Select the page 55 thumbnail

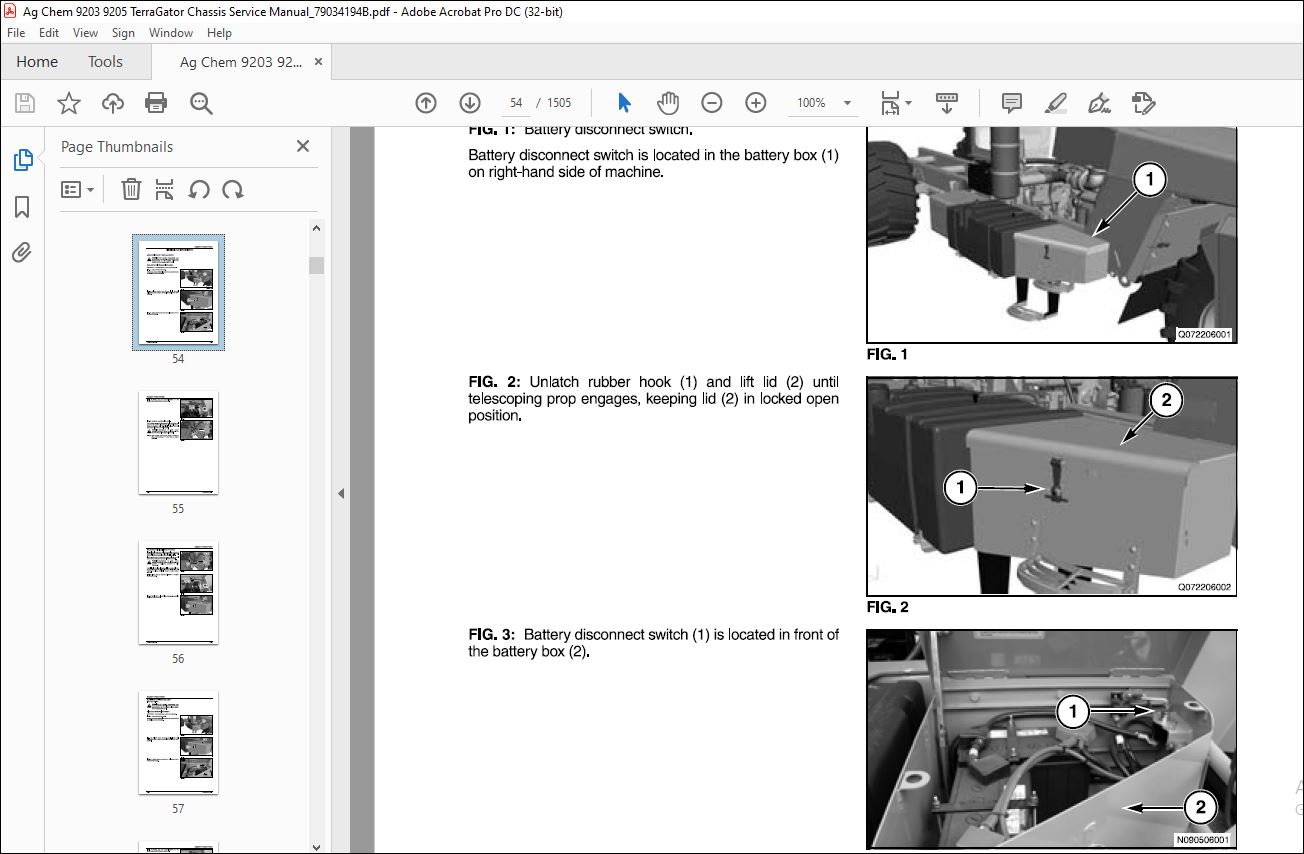pyautogui.click(x=178, y=442)
